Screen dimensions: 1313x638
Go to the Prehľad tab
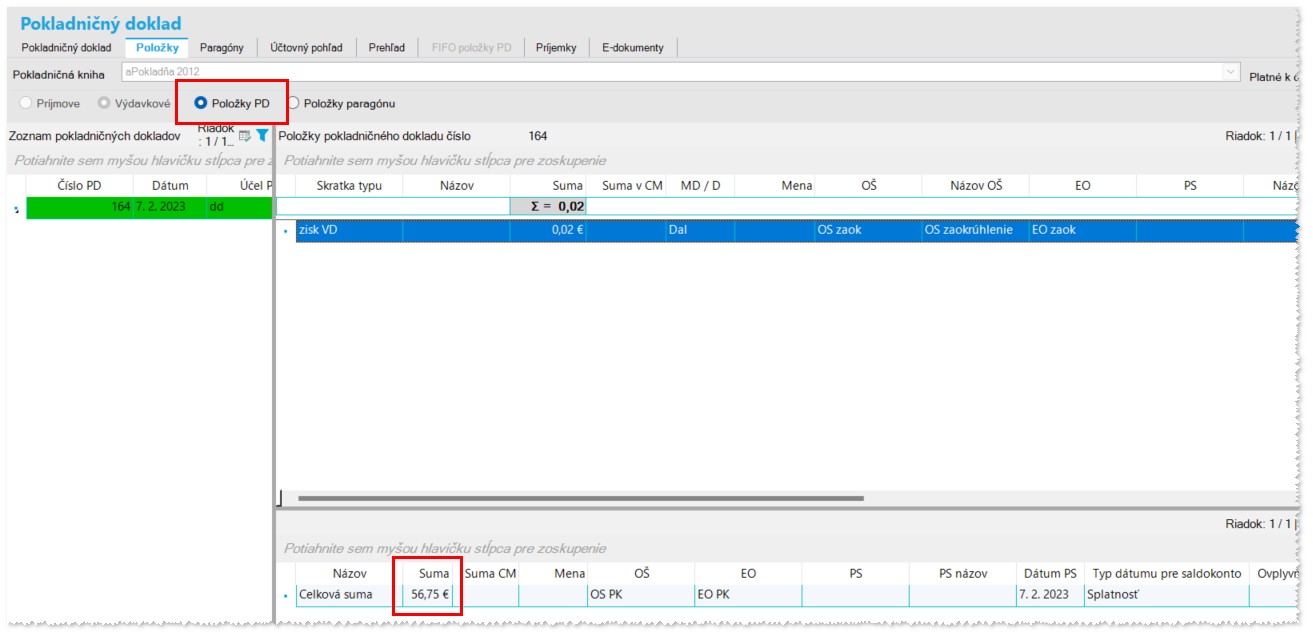(387, 47)
